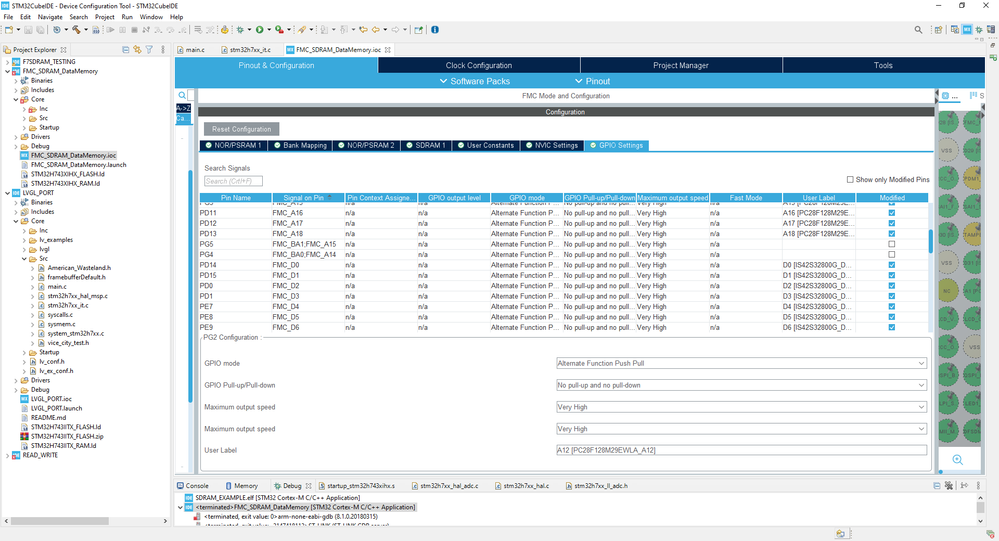Switch to the Debug perspective icon

point(979,29)
